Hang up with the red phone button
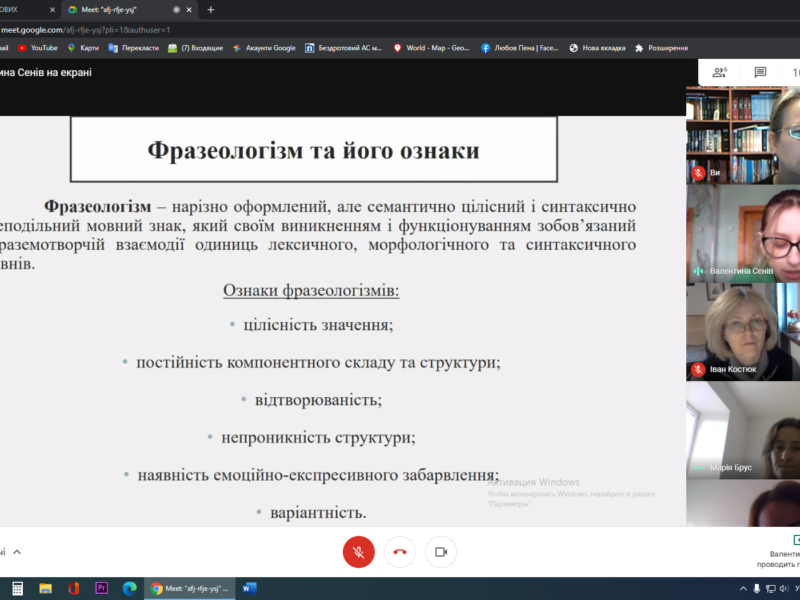800x600 pixels. pyautogui.click(x=400, y=552)
